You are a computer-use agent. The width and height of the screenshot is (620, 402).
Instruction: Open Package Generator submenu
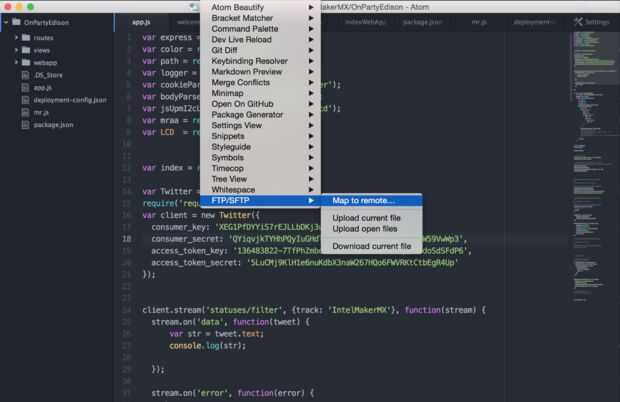pos(260,114)
